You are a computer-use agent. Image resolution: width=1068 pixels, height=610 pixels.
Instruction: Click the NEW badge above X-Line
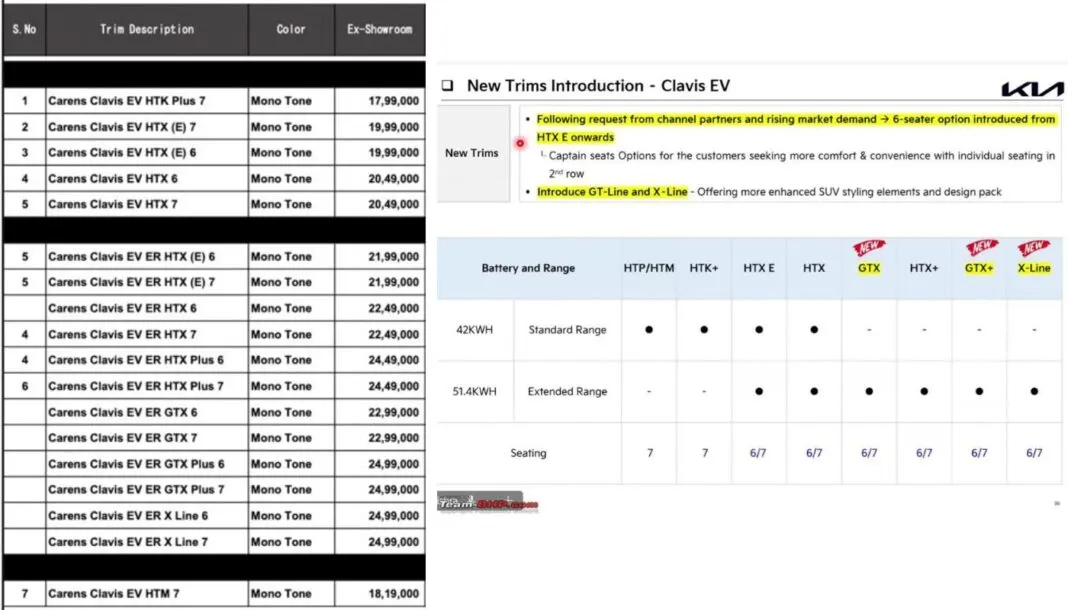(1034, 248)
